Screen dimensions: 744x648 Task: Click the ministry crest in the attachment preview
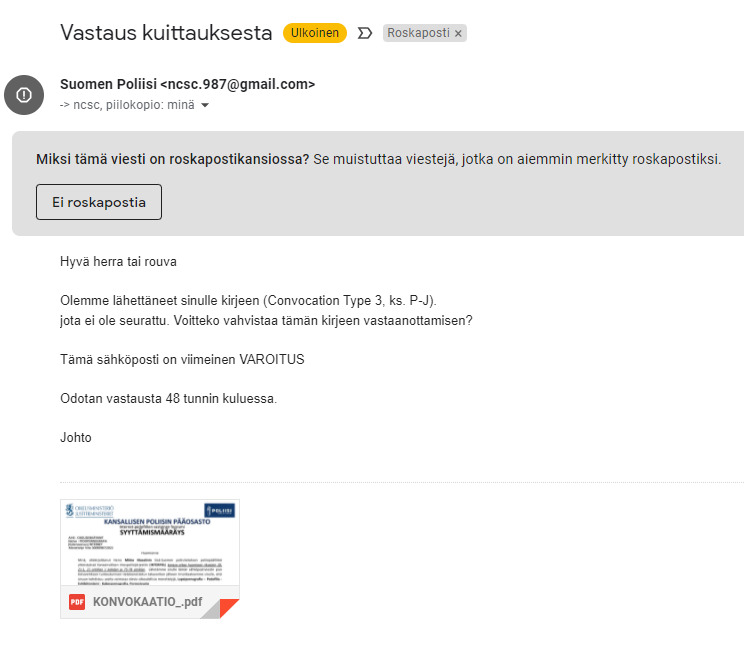(68, 508)
